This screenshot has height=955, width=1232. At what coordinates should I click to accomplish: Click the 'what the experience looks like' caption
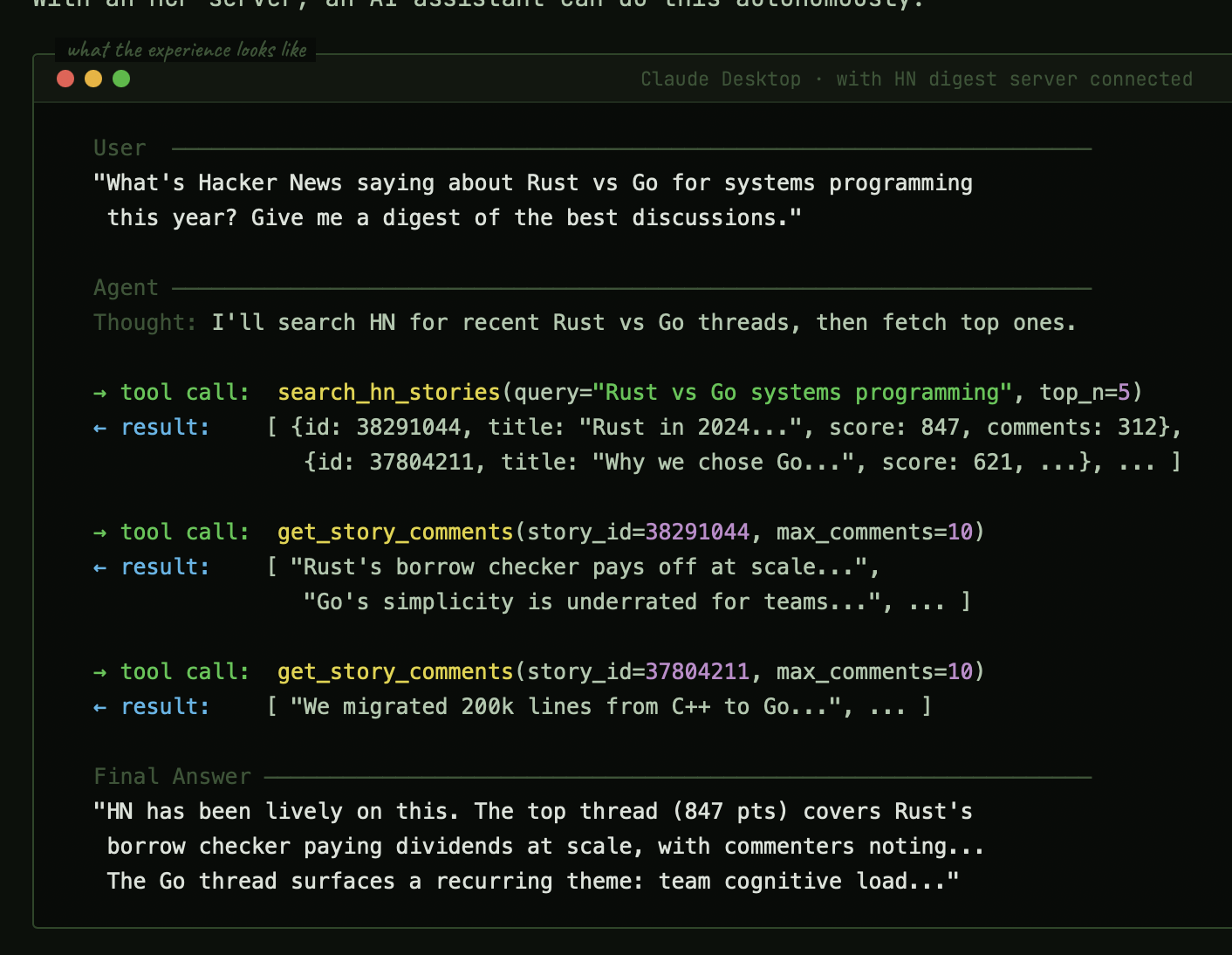tap(187, 50)
